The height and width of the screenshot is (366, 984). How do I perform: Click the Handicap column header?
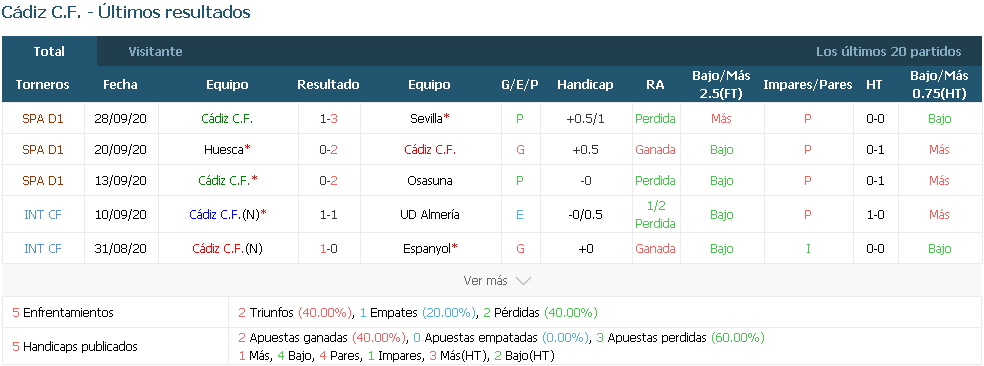(x=585, y=85)
